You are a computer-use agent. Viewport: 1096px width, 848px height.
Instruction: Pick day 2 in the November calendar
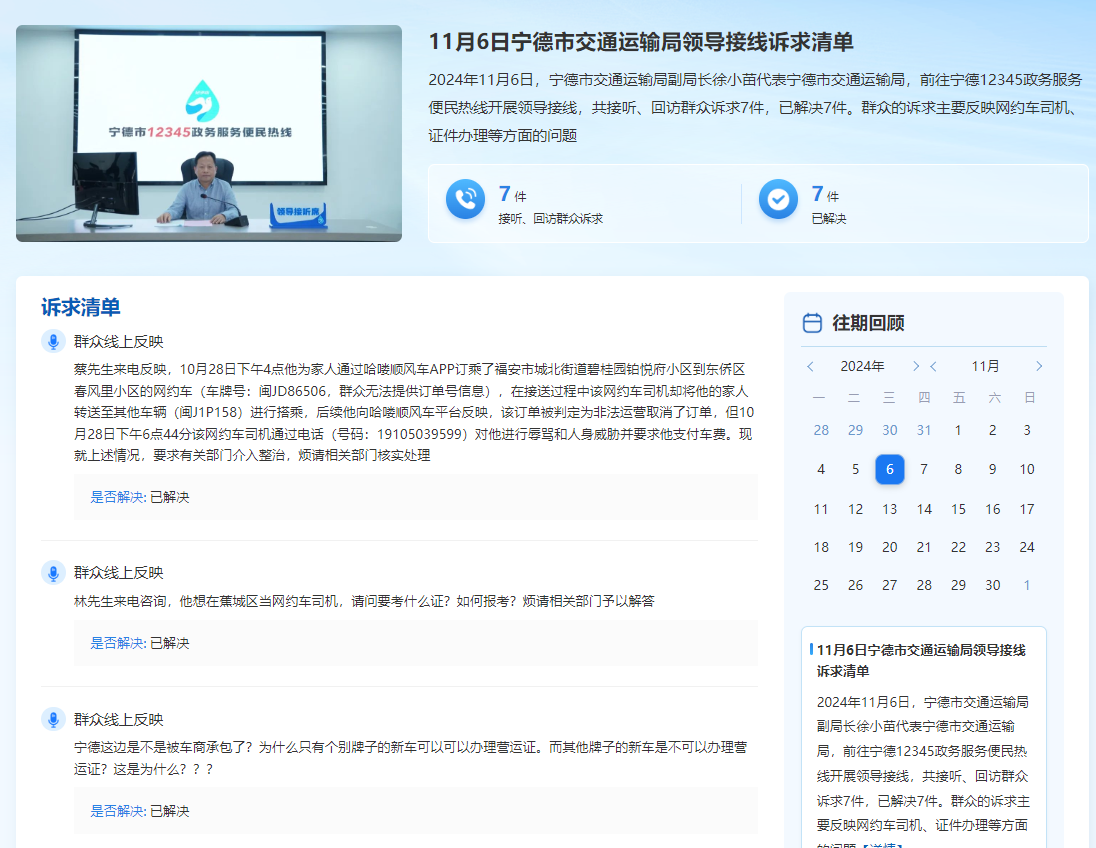[x=993, y=430]
